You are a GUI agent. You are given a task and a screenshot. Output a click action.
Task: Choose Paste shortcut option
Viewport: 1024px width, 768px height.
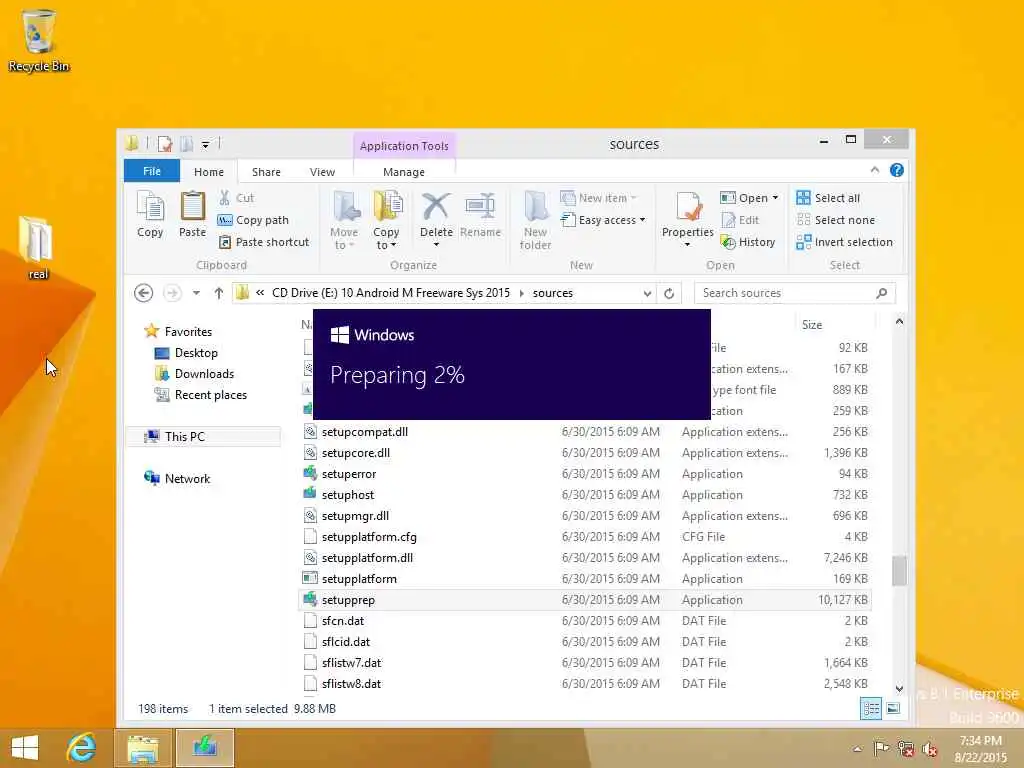264,242
